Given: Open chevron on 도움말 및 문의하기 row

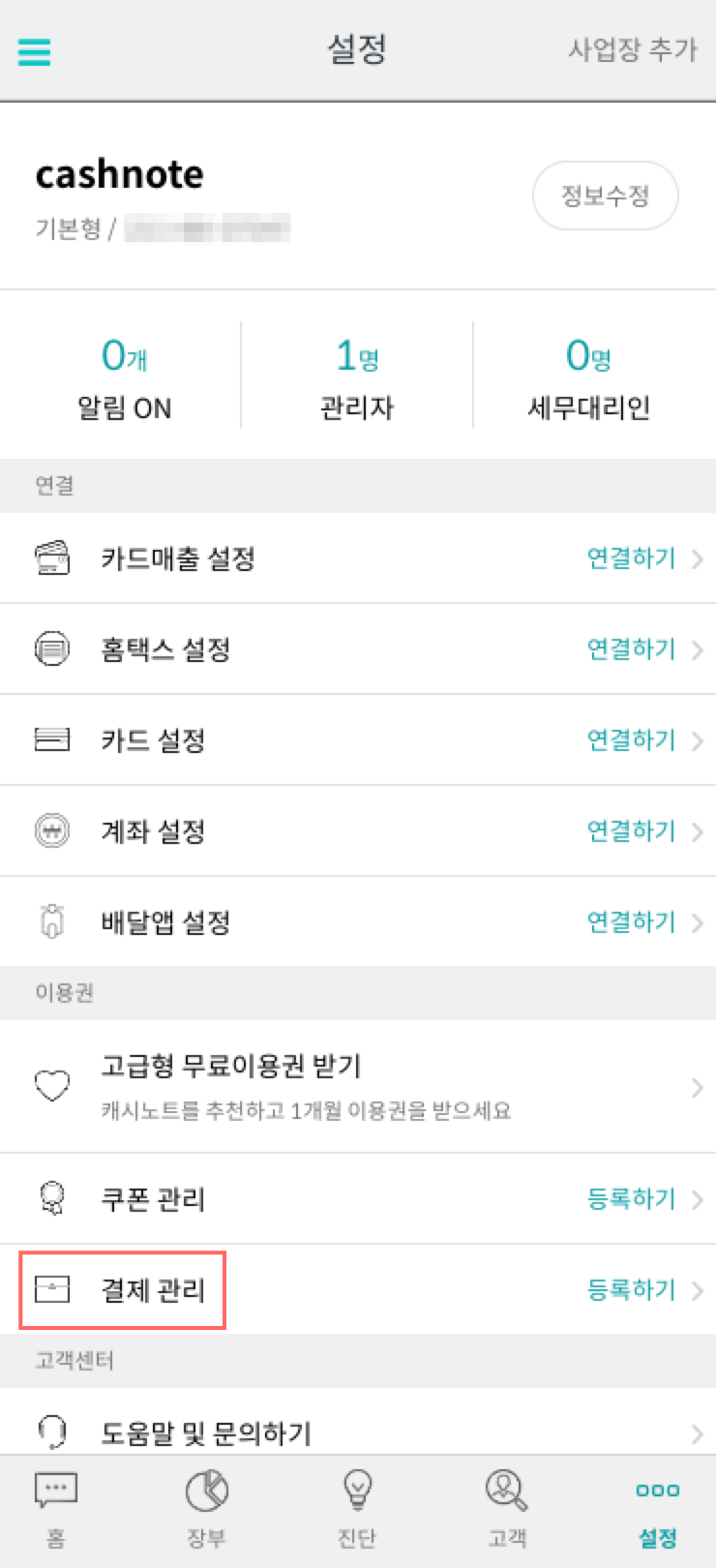Looking at the screenshot, I should 698,1433.
